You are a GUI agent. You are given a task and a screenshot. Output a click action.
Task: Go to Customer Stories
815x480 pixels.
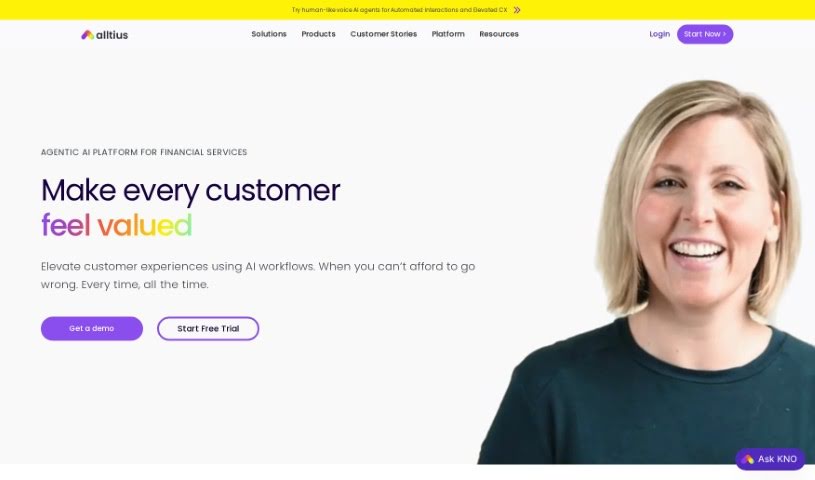click(383, 34)
